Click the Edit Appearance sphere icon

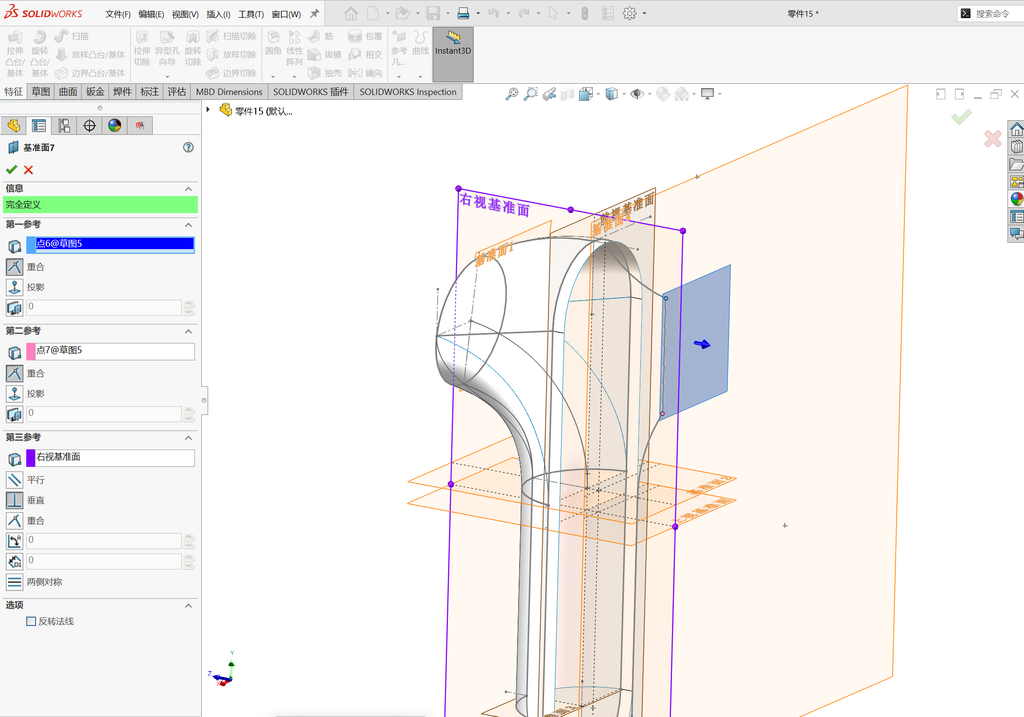tap(663, 94)
